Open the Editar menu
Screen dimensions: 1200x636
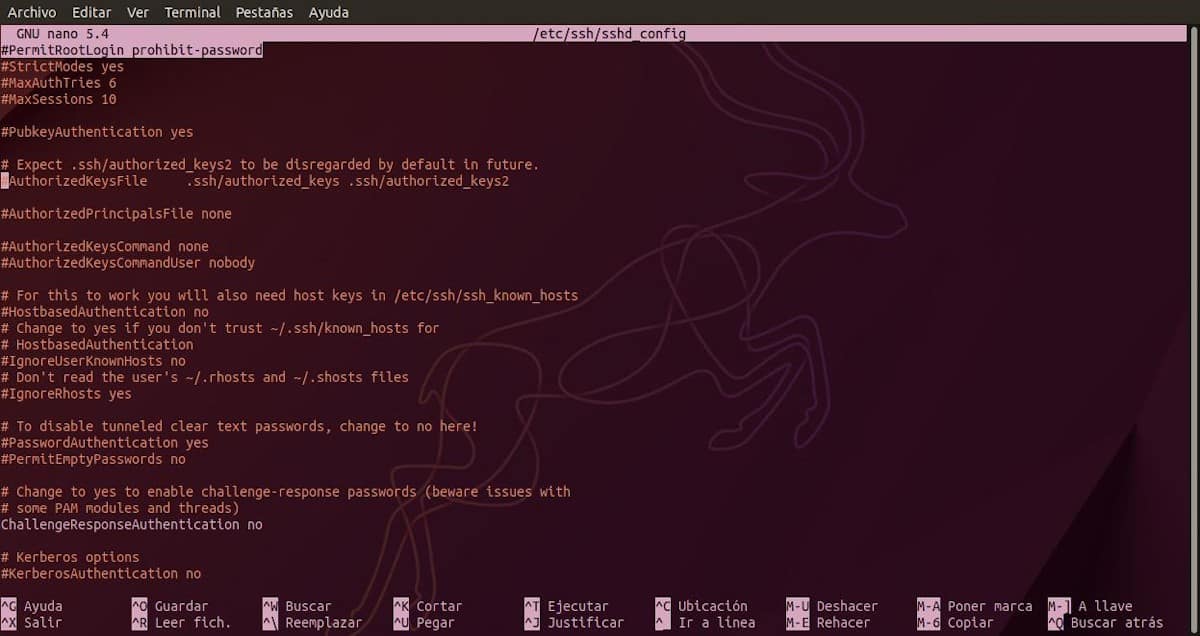91,12
